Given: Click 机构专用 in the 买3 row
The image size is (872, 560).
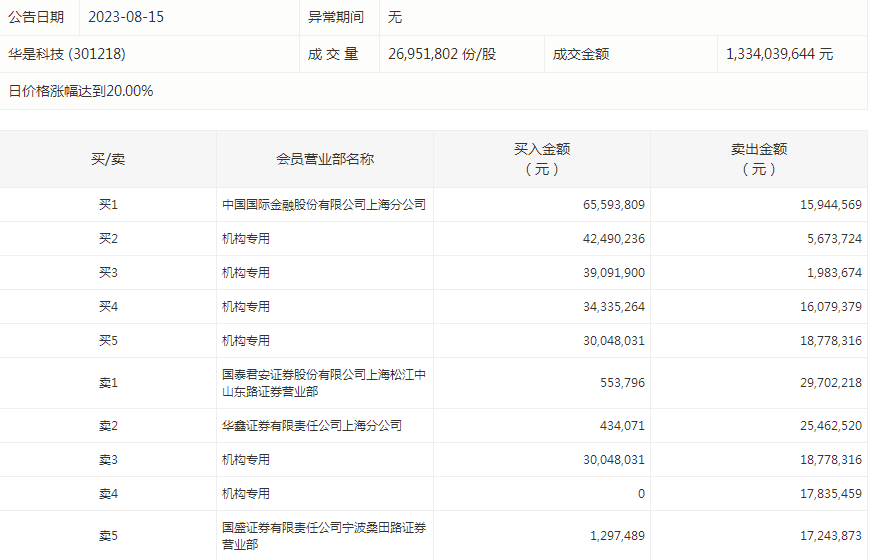Looking at the screenshot, I should pos(246,272).
